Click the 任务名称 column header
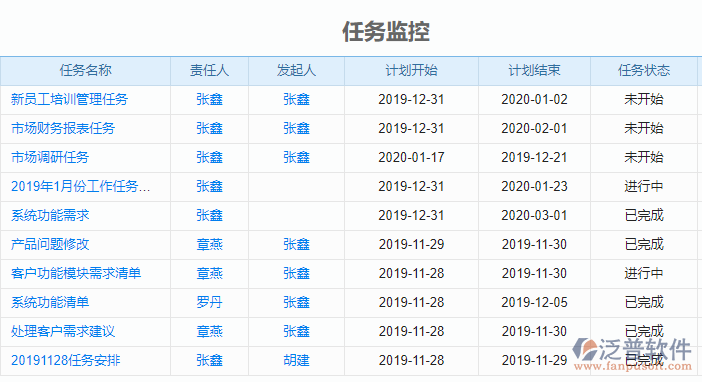The height and width of the screenshot is (382, 702). pos(86,70)
